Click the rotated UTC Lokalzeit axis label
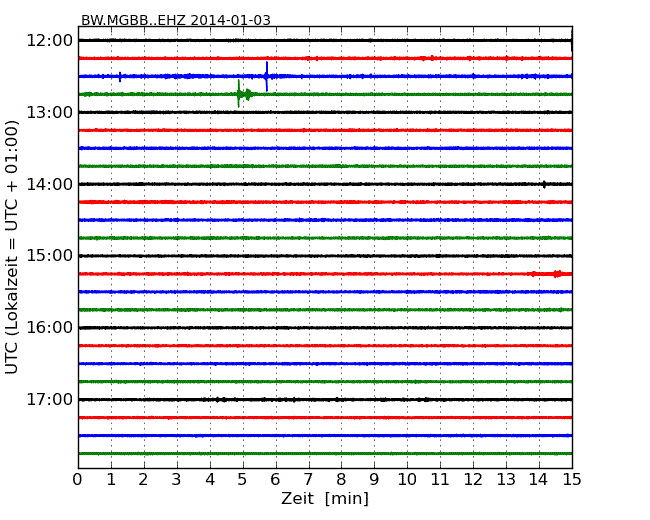Viewport: 650px width, 520px height. coord(12,247)
